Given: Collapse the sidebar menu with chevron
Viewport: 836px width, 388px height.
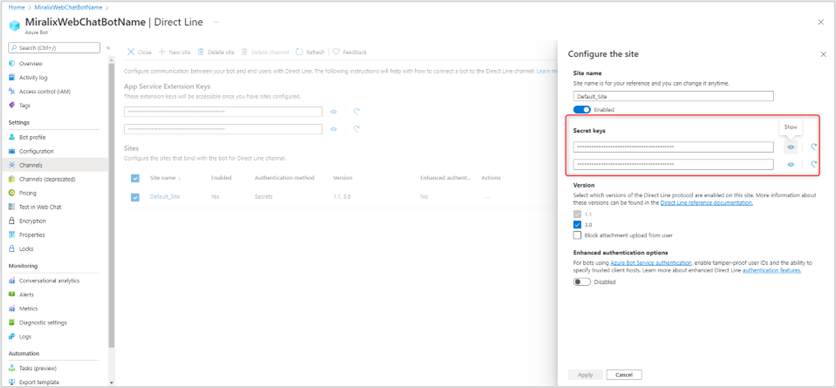Looking at the screenshot, I should [x=108, y=48].
